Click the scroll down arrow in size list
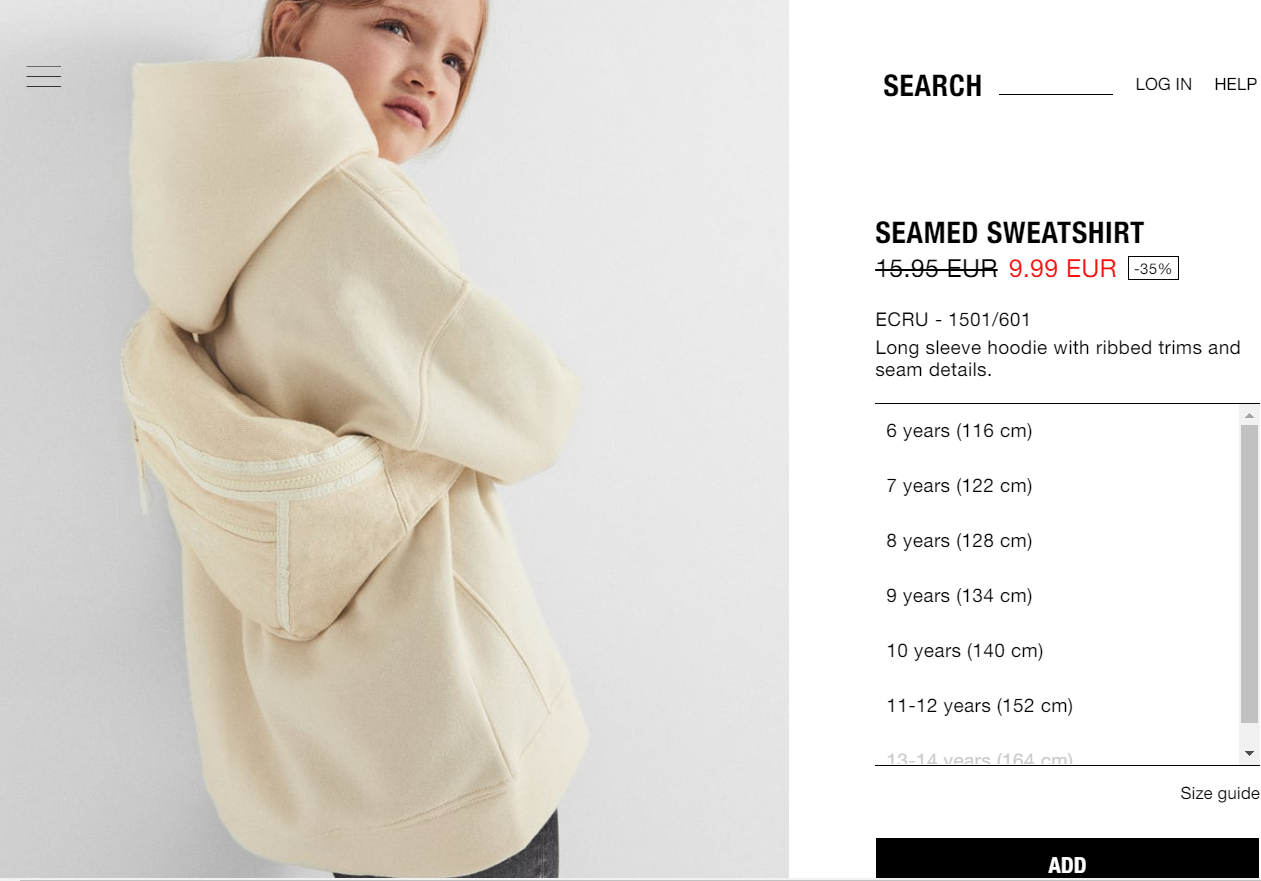This screenshot has width=1261, height=881. [x=1249, y=752]
